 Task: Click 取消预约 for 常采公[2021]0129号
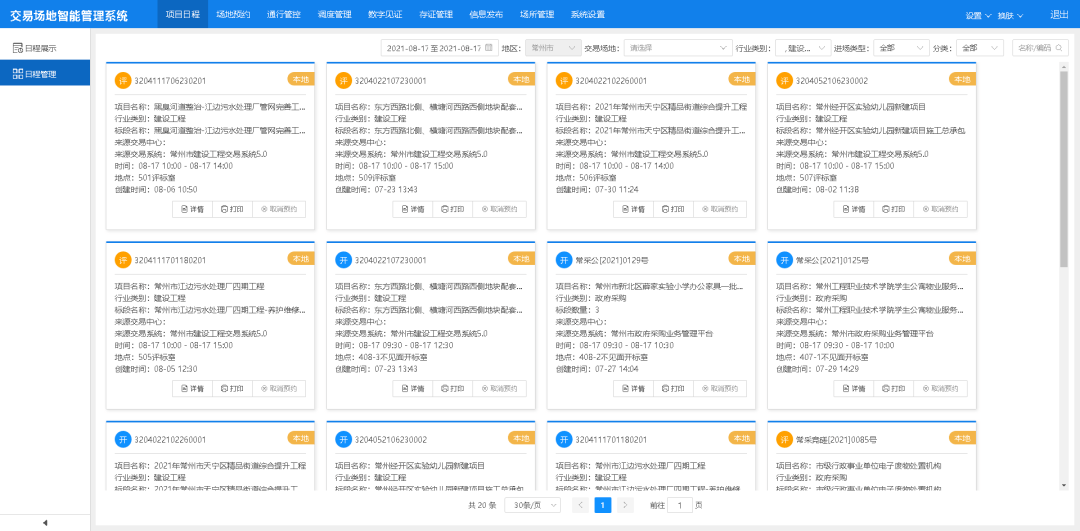[x=720, y=388]
